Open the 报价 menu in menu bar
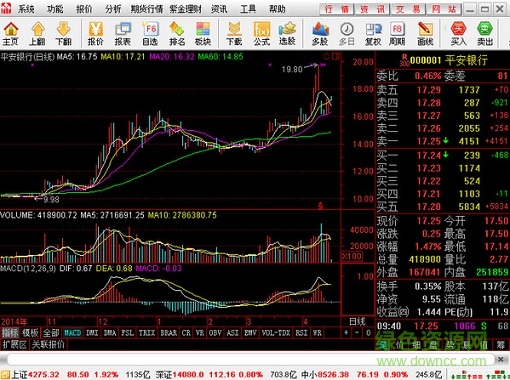Image resolution: width=510 pixels, height=380 pixels. point(84,9)
